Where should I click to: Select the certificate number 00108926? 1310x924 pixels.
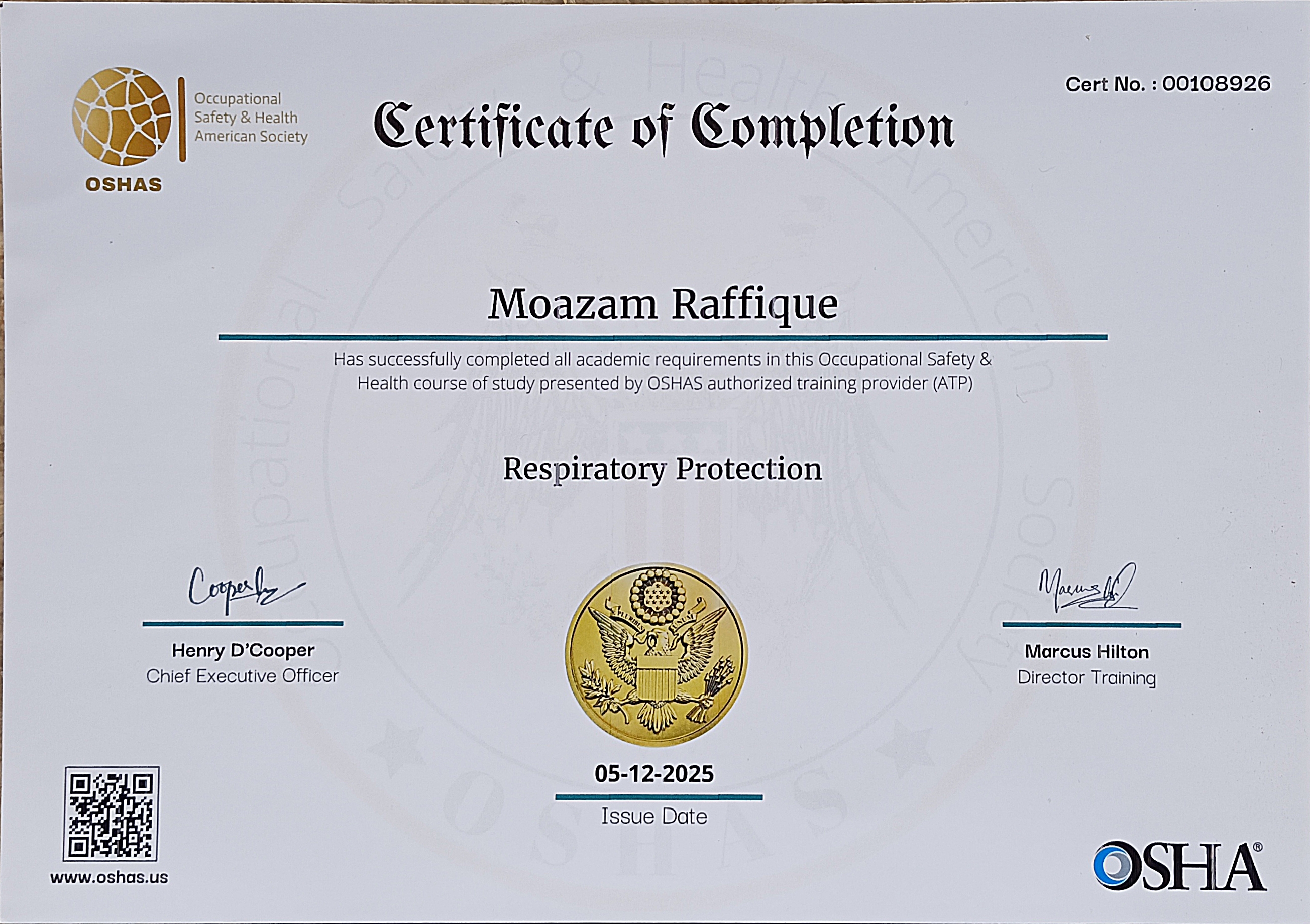1217,84
